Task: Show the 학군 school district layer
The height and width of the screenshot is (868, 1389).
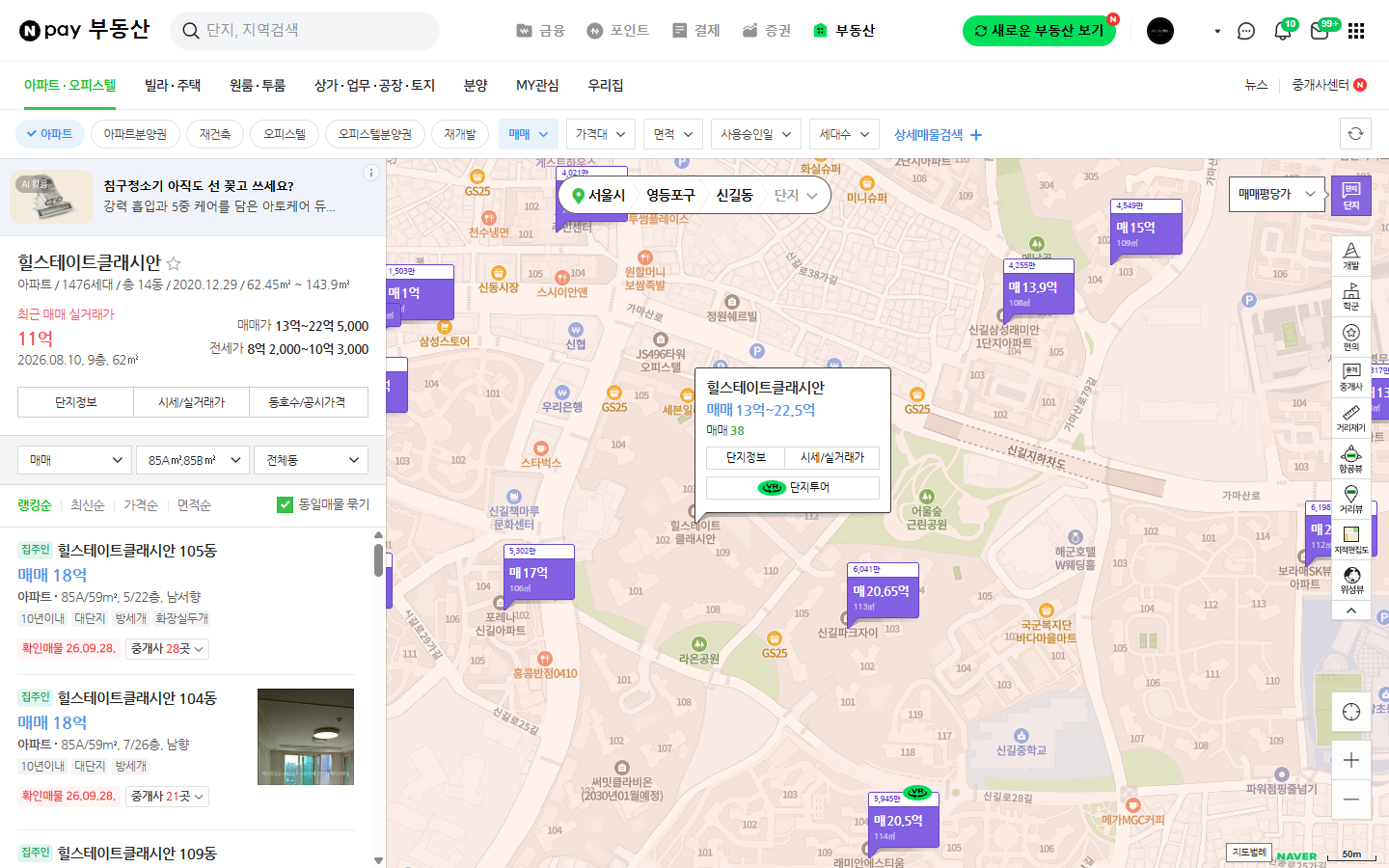Action: point(1350,296)
